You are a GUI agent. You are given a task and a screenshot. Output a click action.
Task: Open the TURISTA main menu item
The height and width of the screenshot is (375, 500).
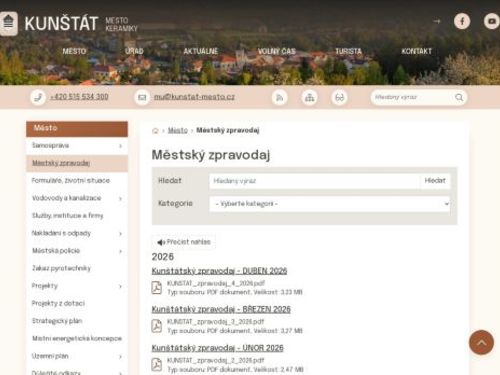coord(348,51)
